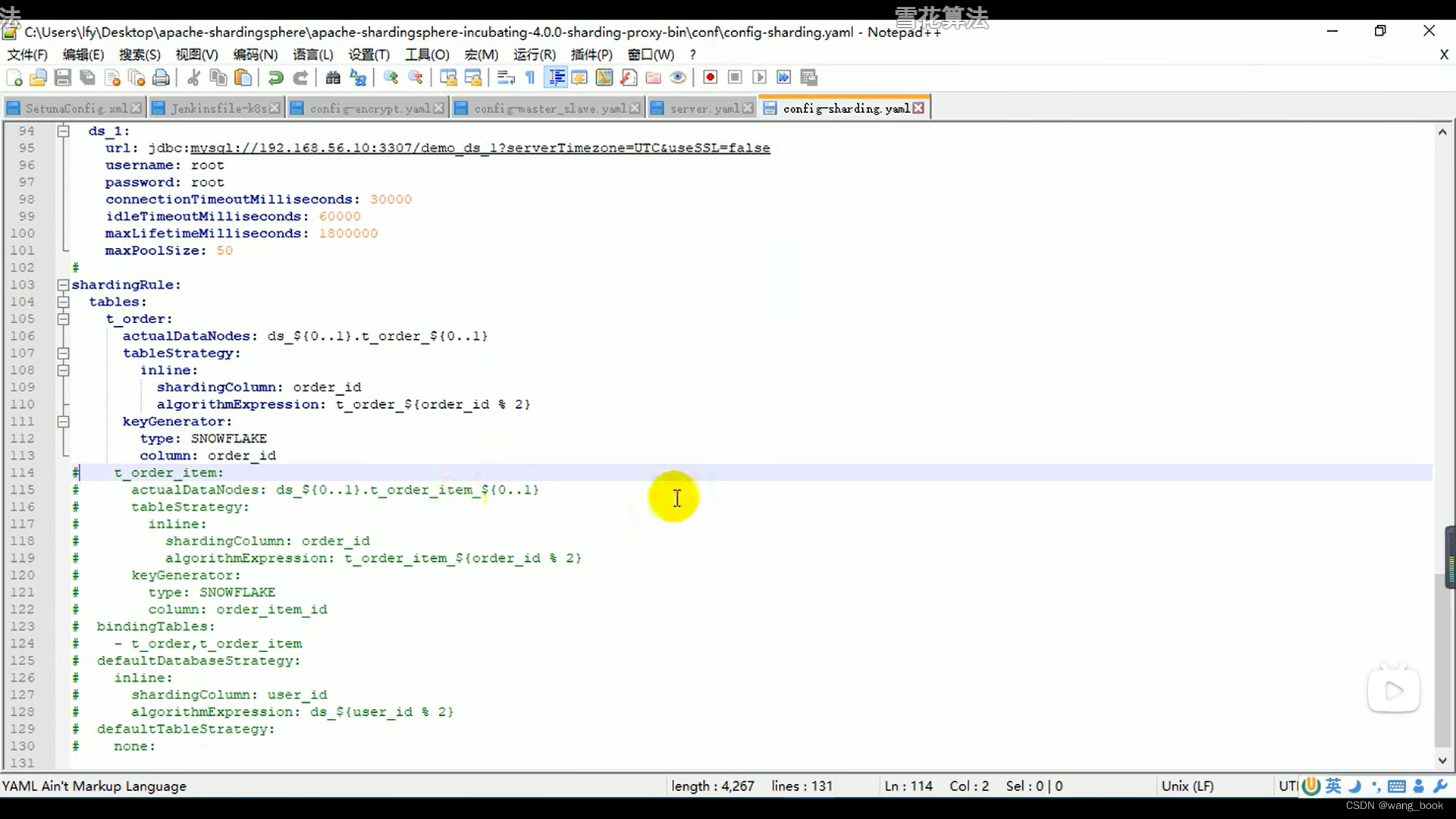
Task: Collapse the tables fold marker
Action: [64, 302]
